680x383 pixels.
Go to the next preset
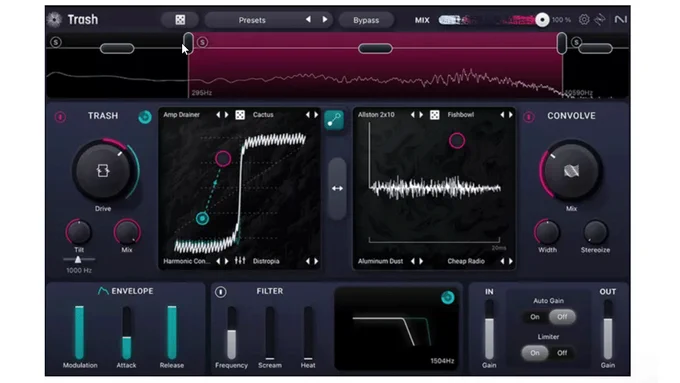pos(325,20)
